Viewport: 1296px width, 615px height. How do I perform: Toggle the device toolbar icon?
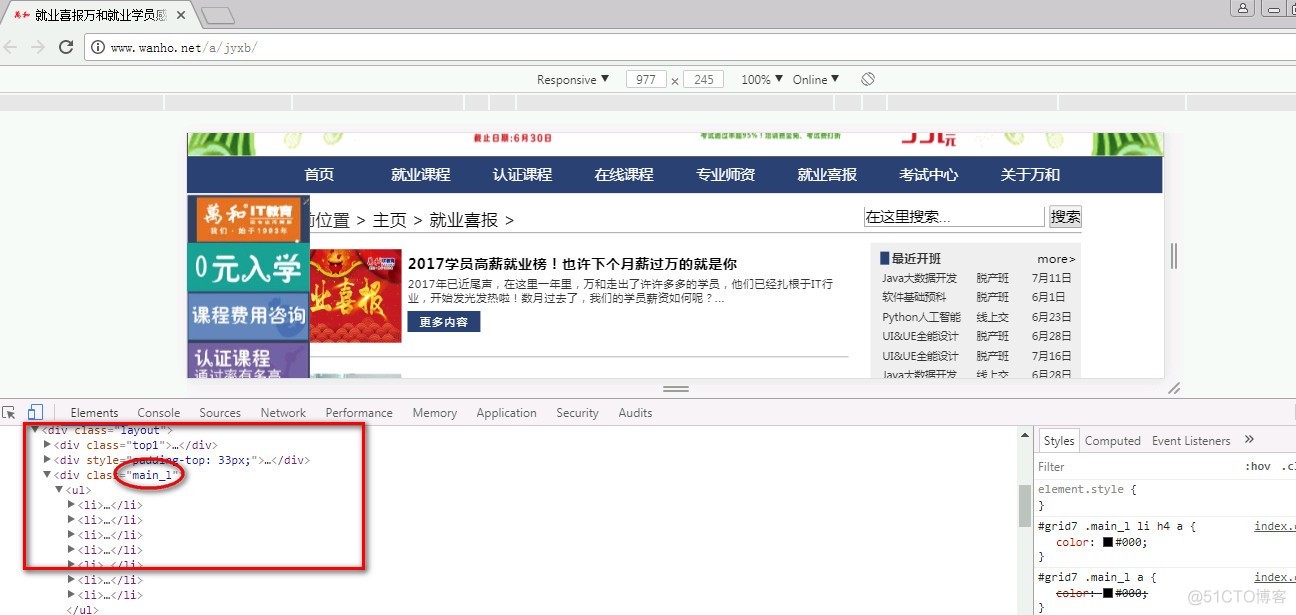click(35, 412)
